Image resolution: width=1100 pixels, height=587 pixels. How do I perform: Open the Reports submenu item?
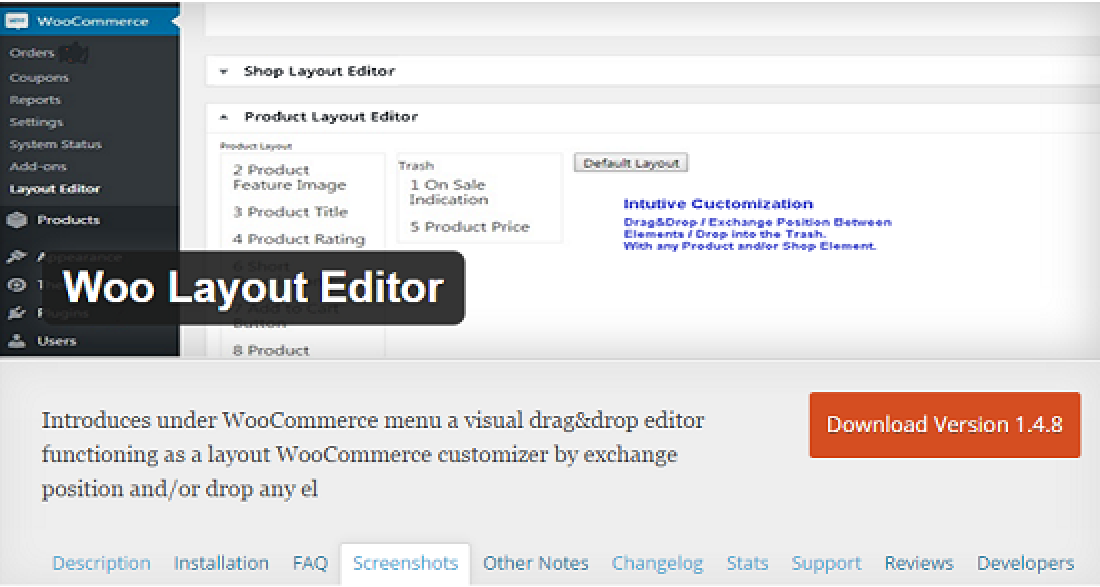click(35, 100)
